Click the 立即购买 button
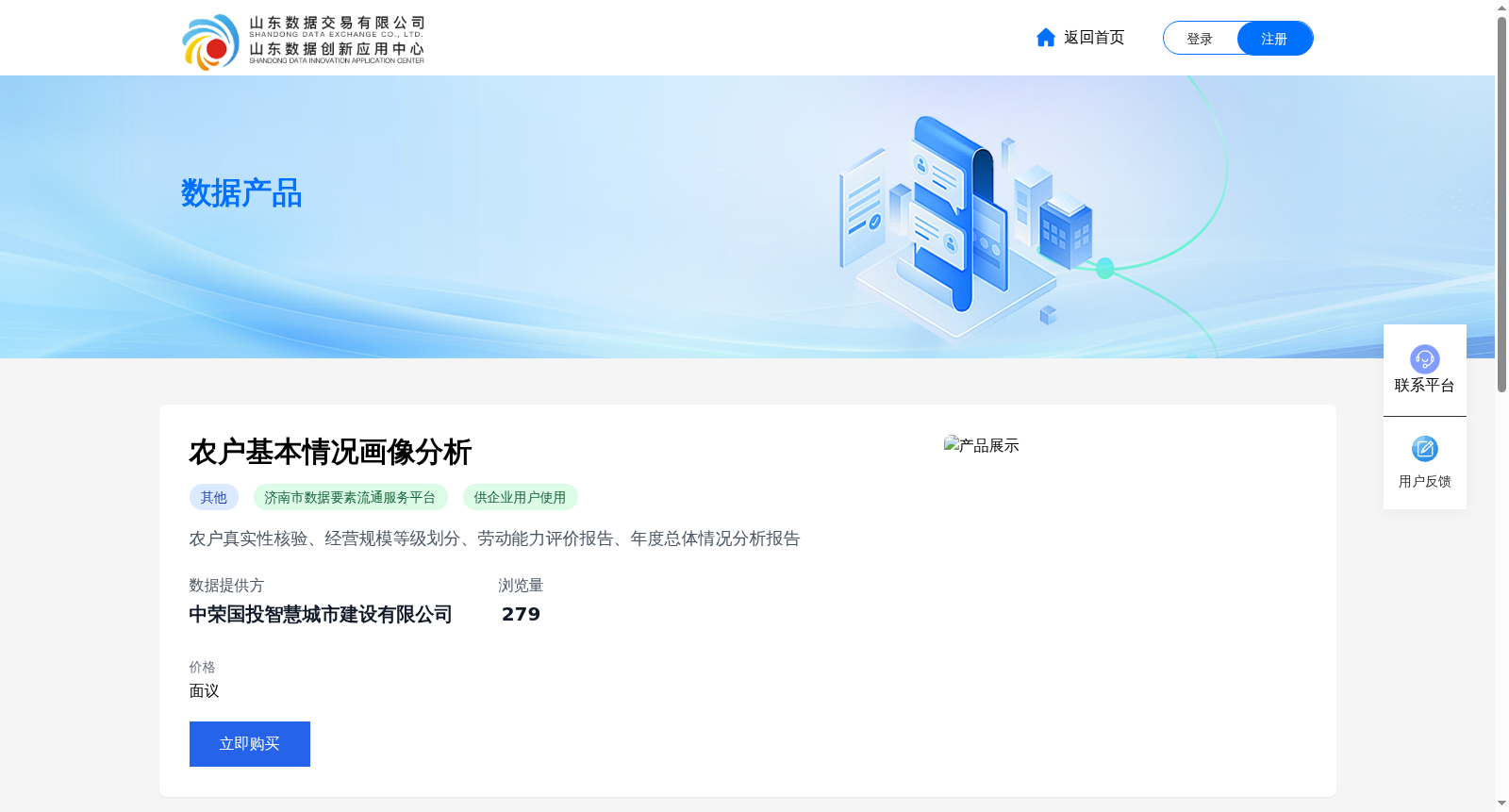Image resolution: width=1509 pixels, height=812 pixels. (x=250, y=744)
